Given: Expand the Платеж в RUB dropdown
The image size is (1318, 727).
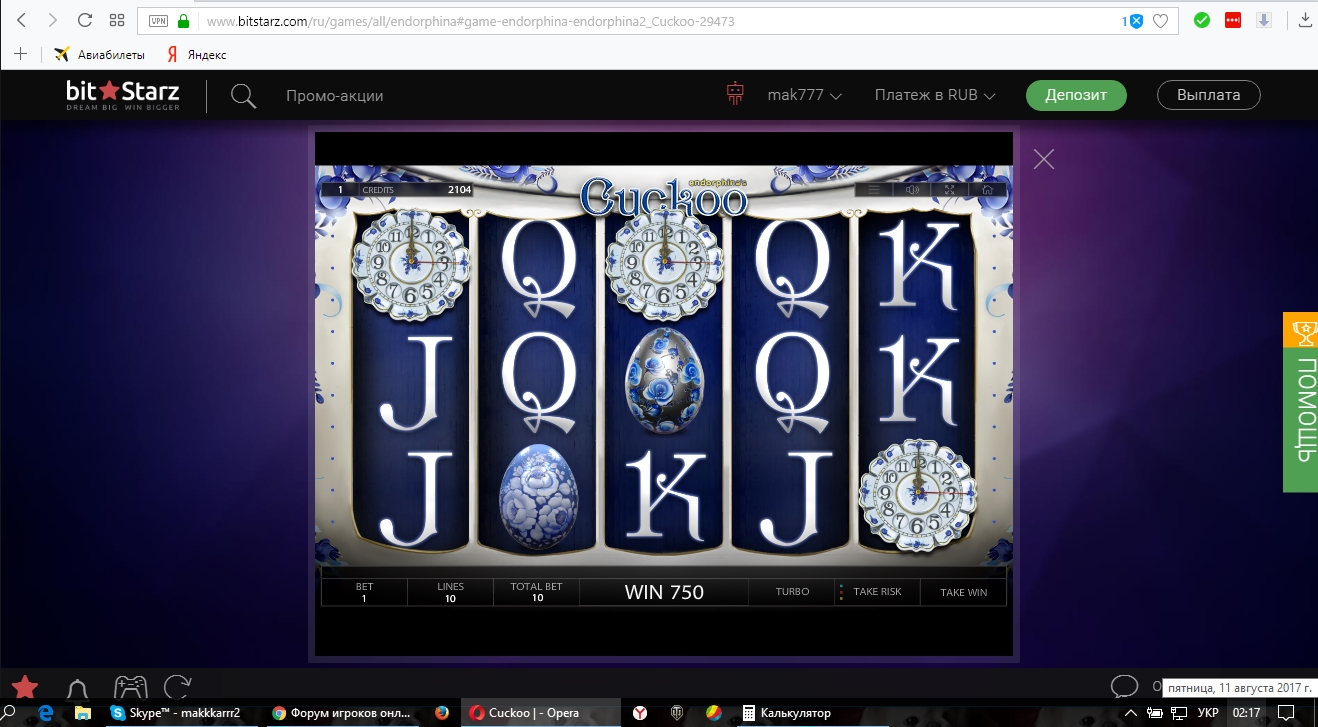Looking at the screenshot, I should (x=935, y=96).
